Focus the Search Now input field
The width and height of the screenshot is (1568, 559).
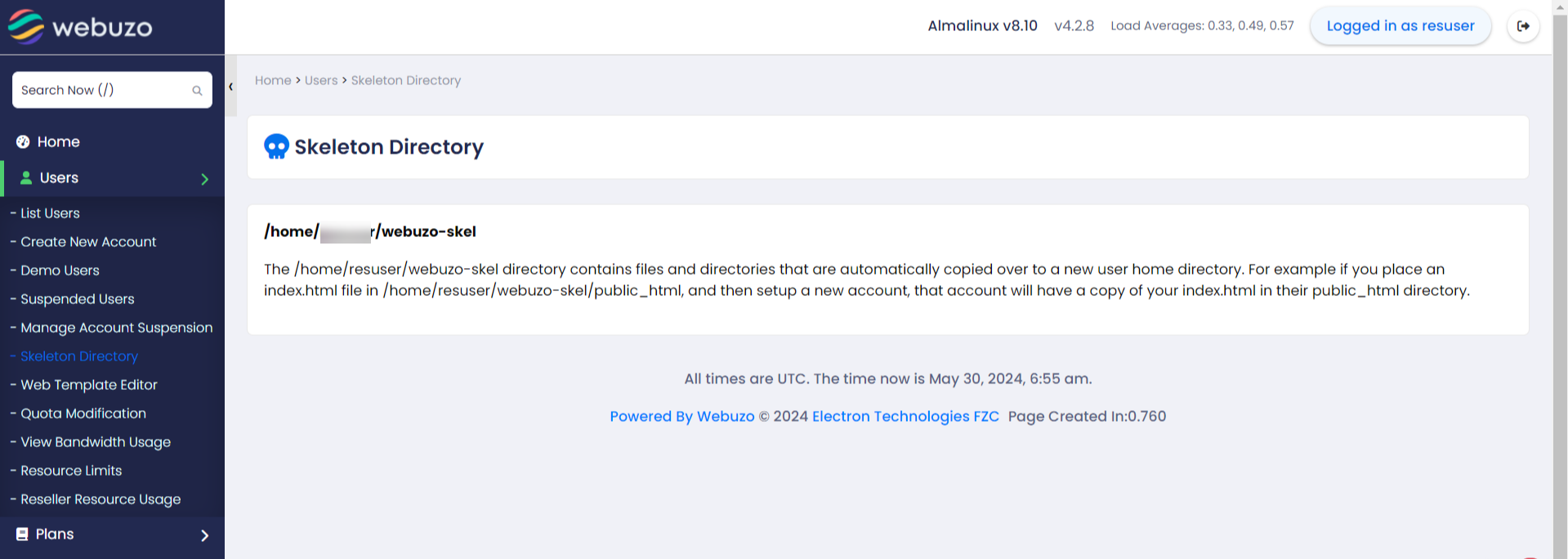pyautogui.click(x=102, y=90)
